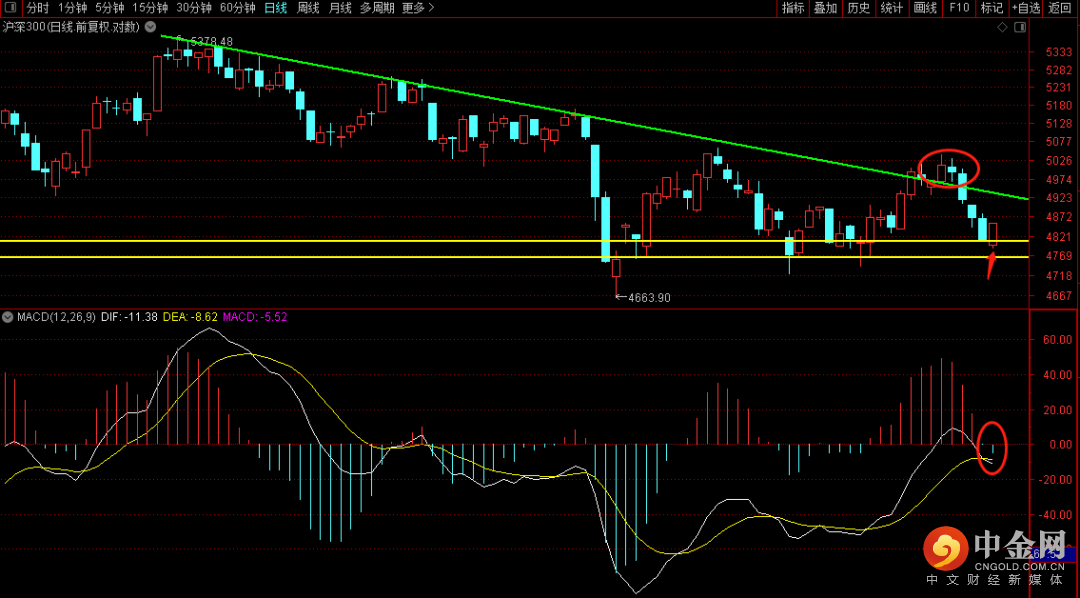Select the 日线 daily chart period
This screenshot has width=1080, height=598.
pos(275,8)
